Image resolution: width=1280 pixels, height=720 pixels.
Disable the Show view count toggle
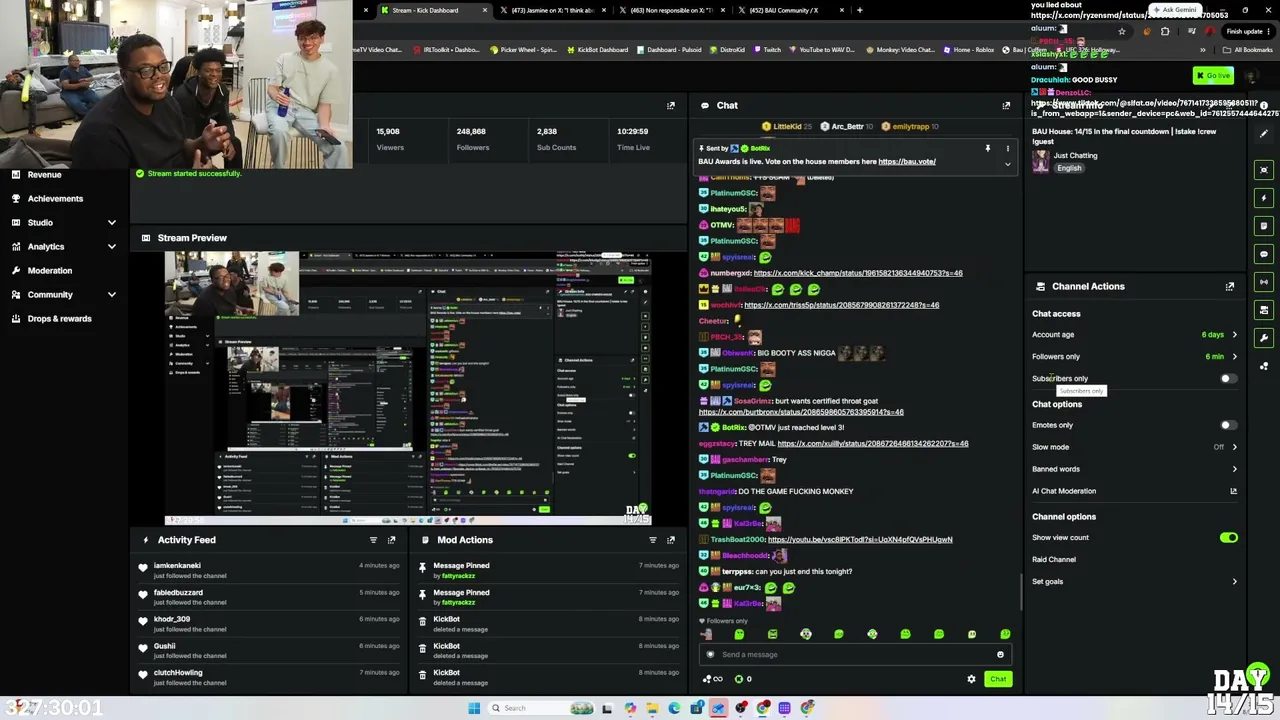coord(1229,538)
